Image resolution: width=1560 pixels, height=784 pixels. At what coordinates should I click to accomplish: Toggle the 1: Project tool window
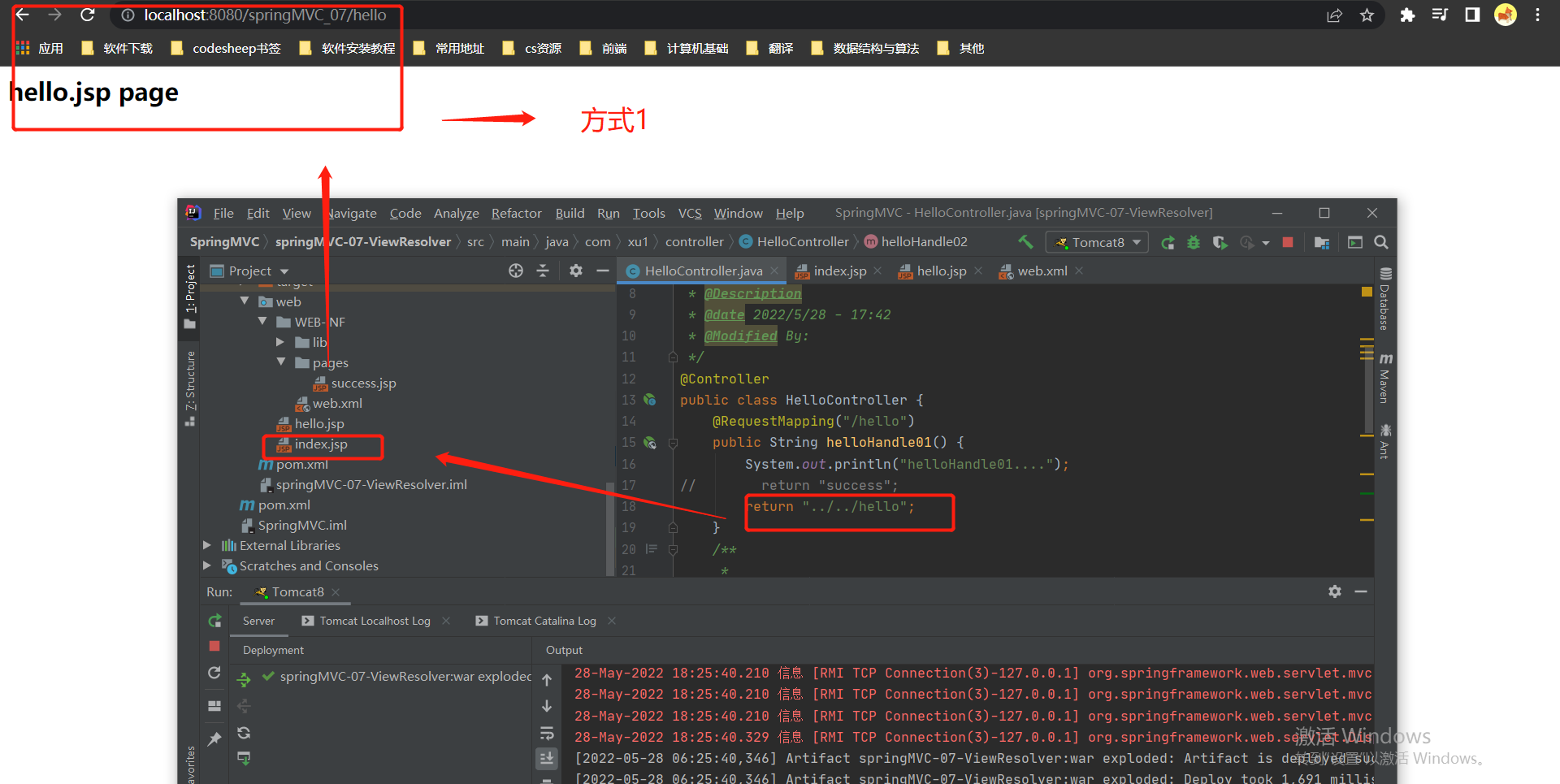190,296
